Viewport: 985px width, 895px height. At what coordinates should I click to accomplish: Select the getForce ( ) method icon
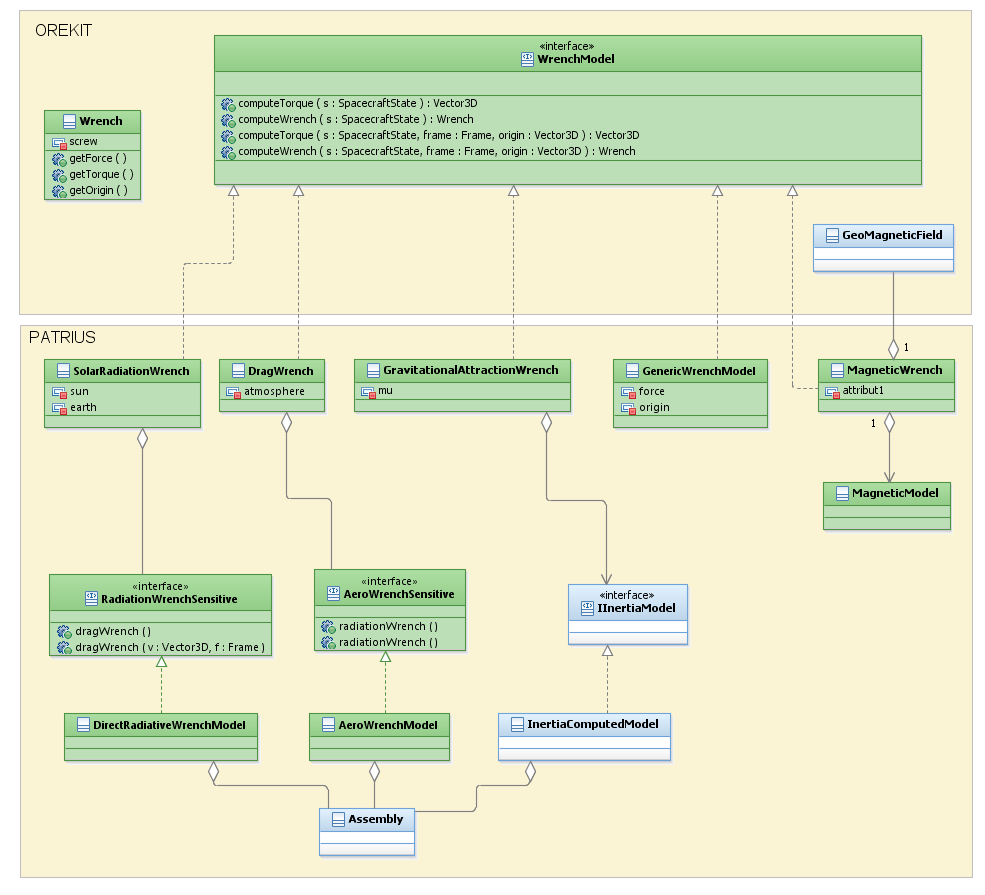pos(59,158)
